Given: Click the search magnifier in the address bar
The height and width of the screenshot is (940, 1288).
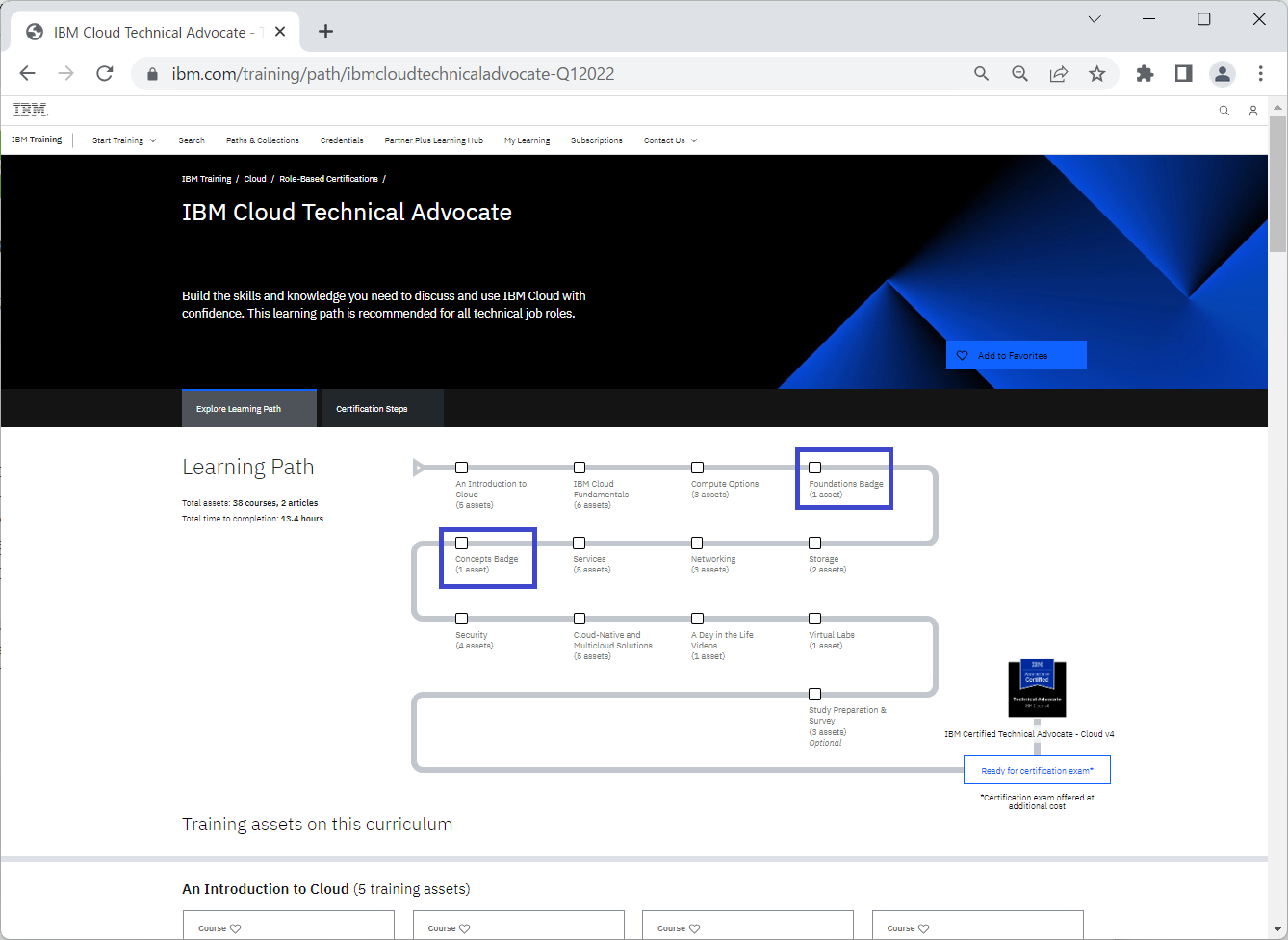Looking at the screenshot, I should coord(981,73).
